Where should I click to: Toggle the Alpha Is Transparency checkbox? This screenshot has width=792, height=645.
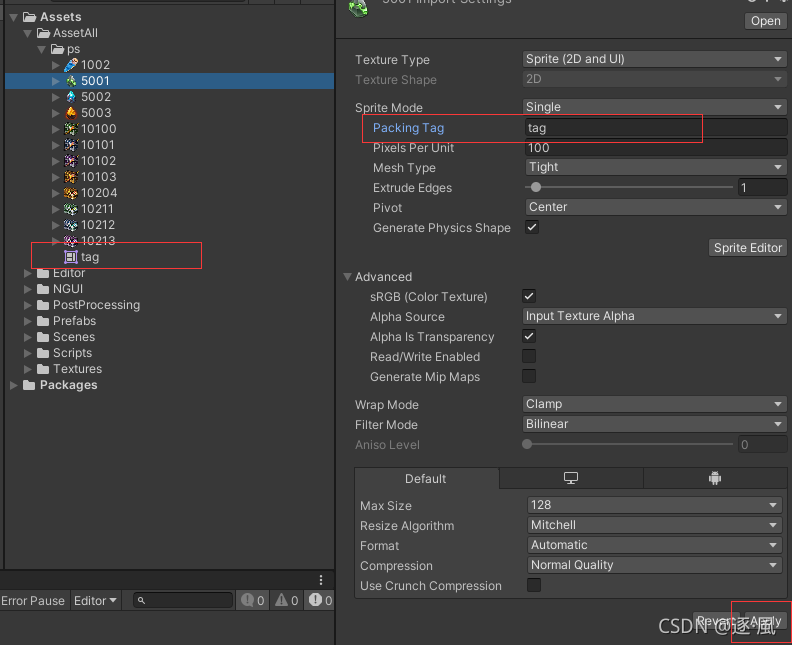[529, 336]
